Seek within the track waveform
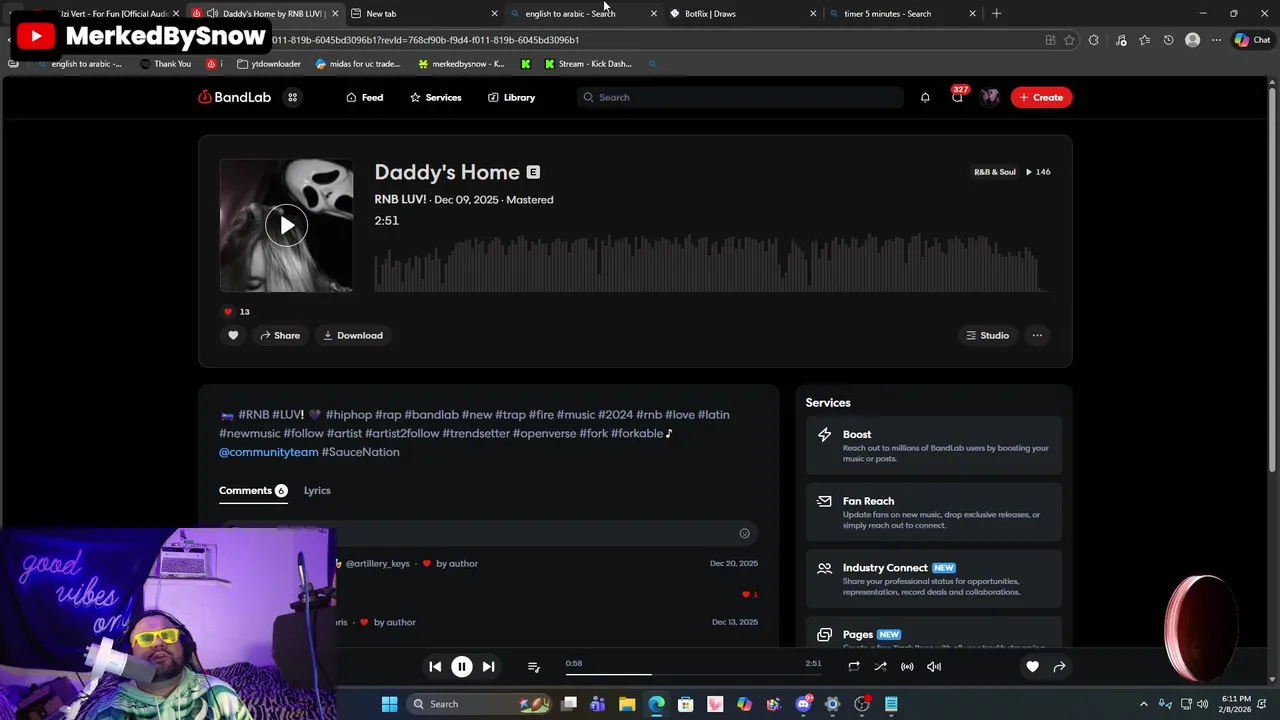Image resolution: width=1280 pixels, height=720 pixels. (x=712, y=262)
